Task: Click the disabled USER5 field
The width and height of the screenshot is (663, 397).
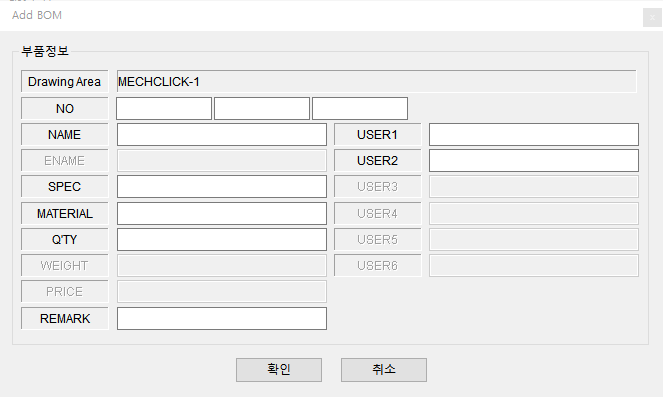Action: tap(534, 240)
